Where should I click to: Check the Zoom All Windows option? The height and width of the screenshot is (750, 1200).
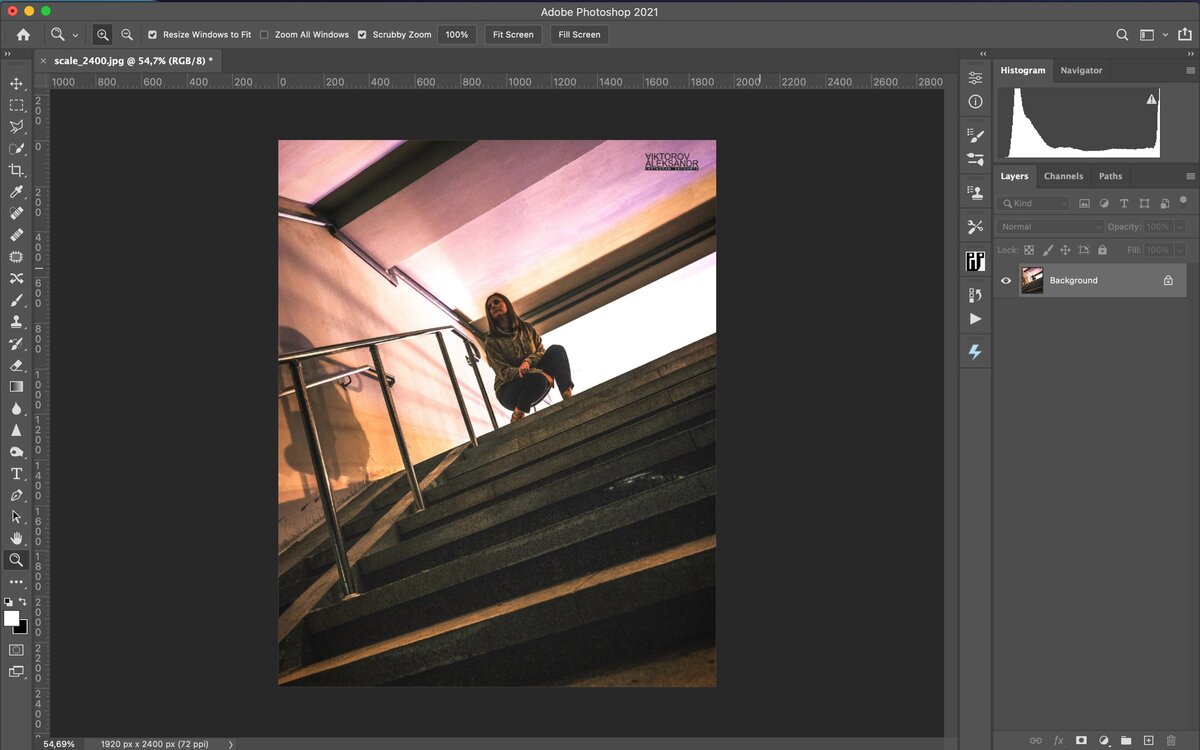click(x=264, y=34)
